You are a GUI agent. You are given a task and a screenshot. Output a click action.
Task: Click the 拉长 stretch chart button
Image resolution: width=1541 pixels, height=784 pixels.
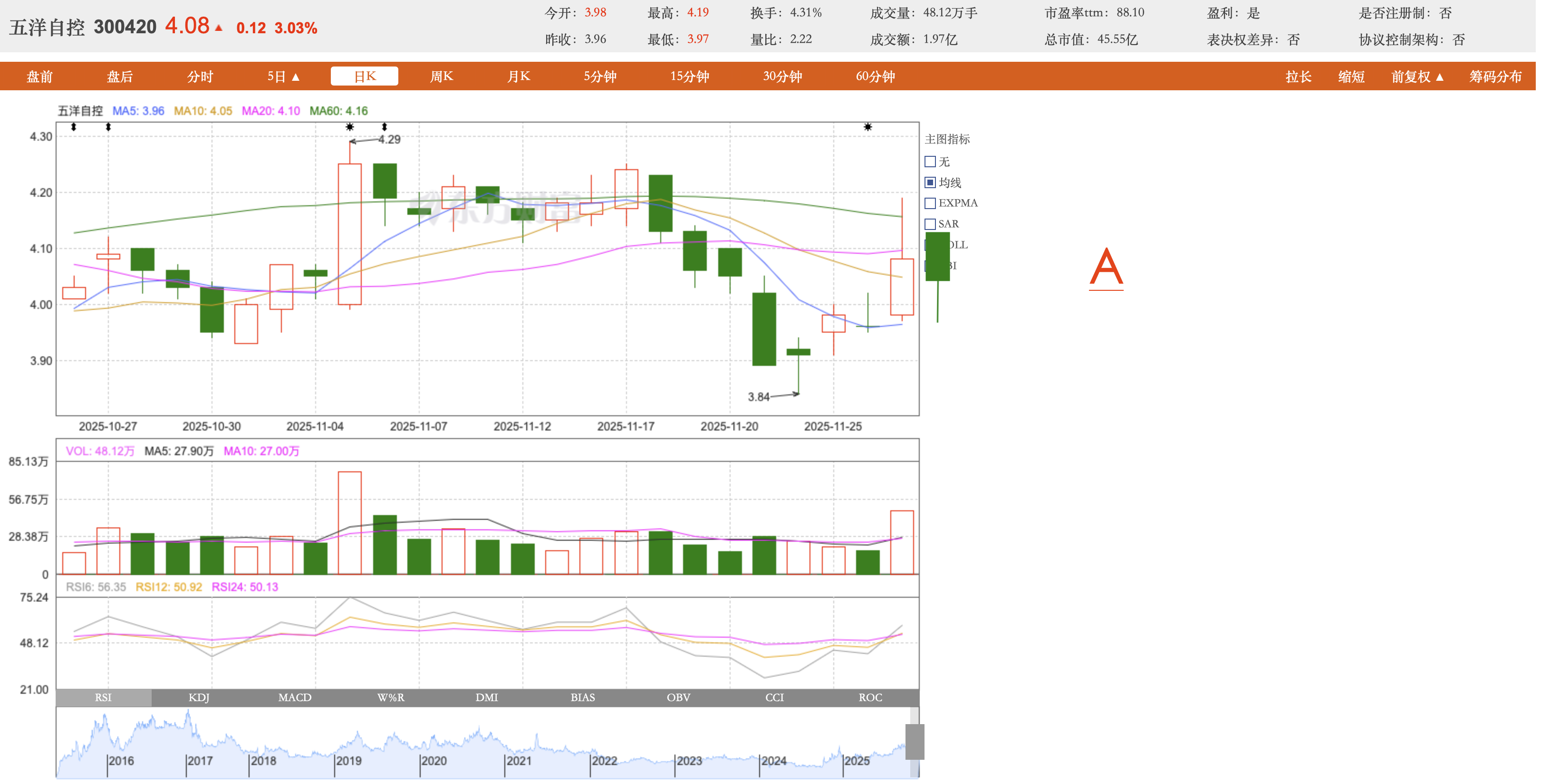pyautogui.click(x=1298, y=76)
